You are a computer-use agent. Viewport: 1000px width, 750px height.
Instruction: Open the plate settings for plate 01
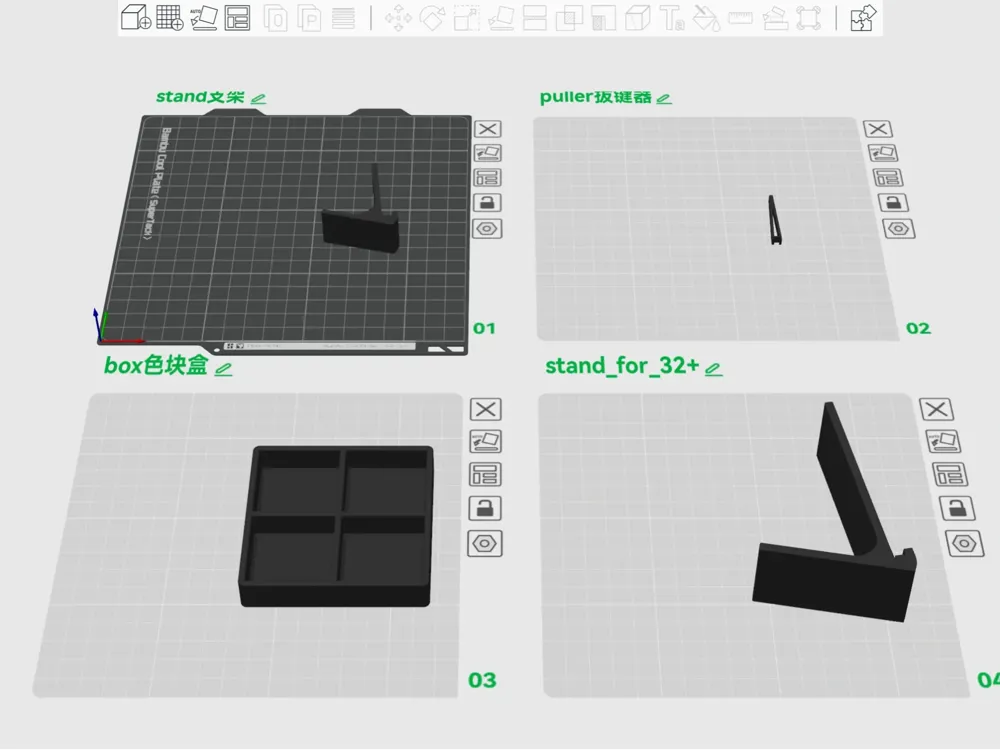point(487,228)
